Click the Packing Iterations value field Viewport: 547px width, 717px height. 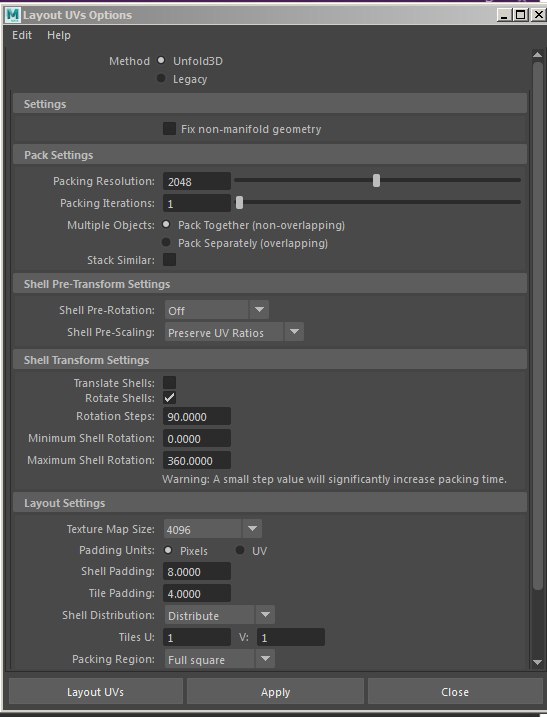pyautogui.click(x=197, y=203)
